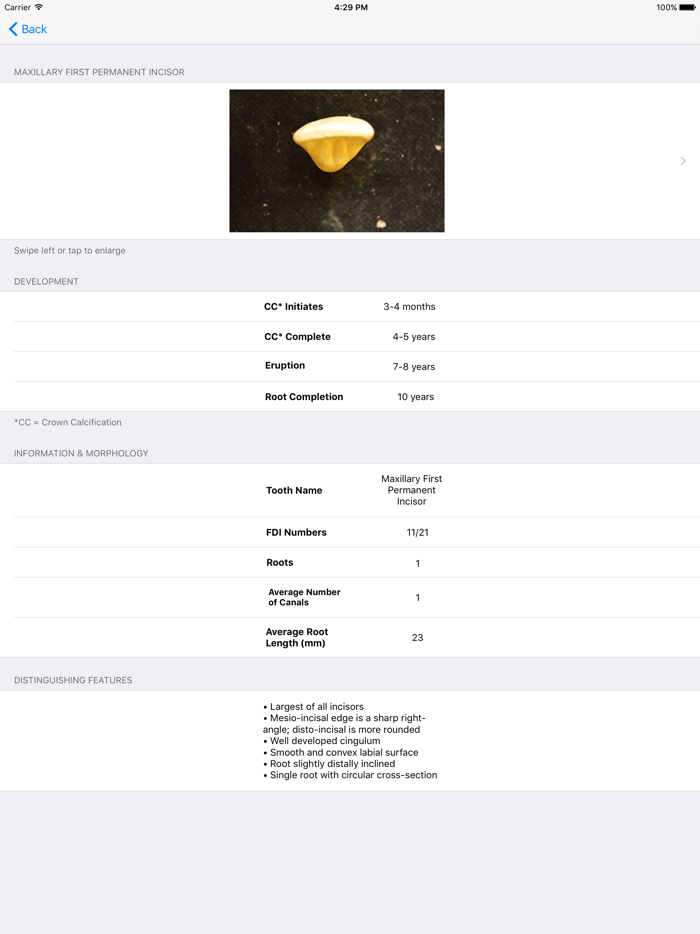The width and height of the screenshot is (700, 934).
Task: Tap the Carrier label in status bar
Action: 18,7
